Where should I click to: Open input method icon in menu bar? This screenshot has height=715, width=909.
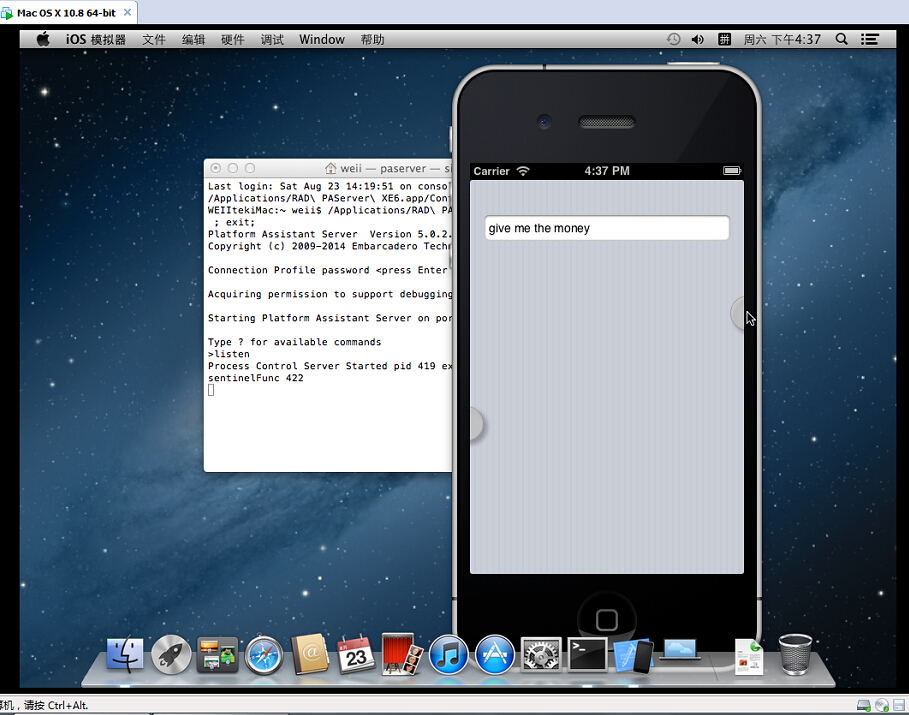click(x=724, y=39)
